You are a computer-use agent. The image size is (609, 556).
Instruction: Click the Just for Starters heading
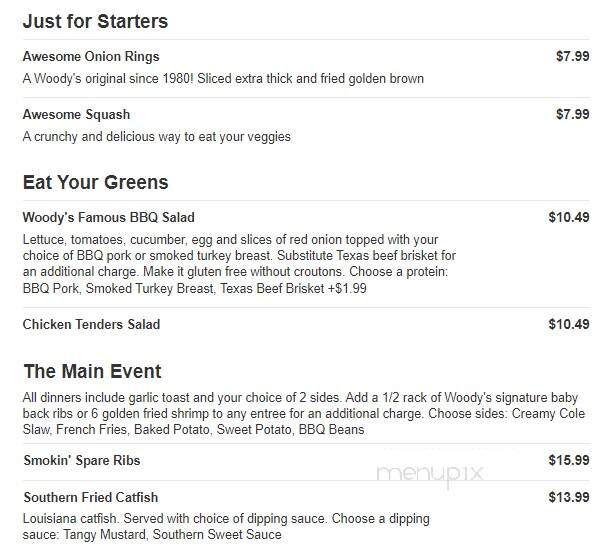(95, 21)
